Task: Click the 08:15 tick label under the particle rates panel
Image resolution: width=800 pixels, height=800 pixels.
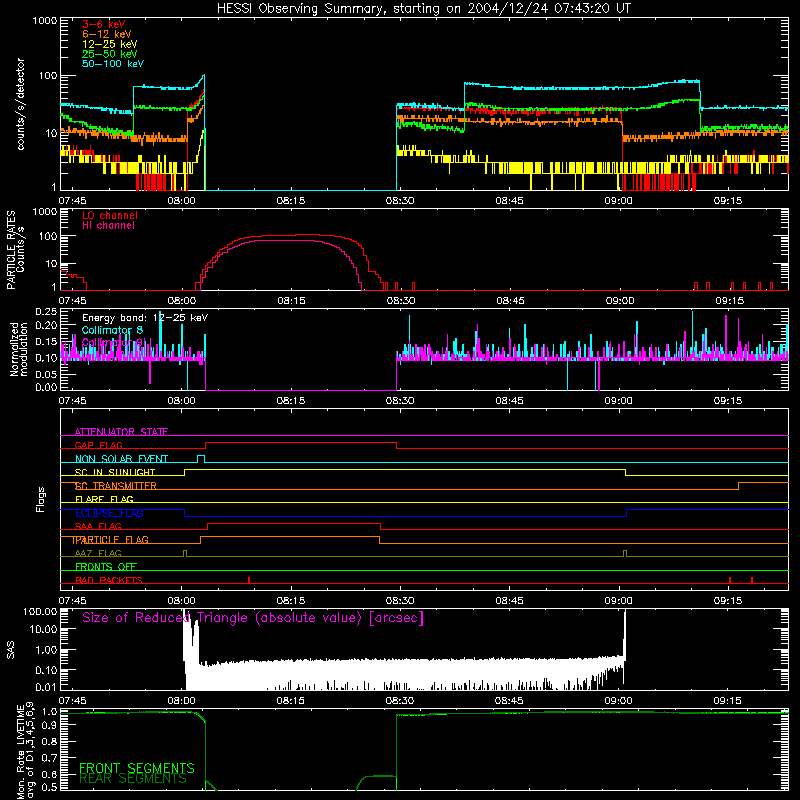Action: [x=291, y=301]
